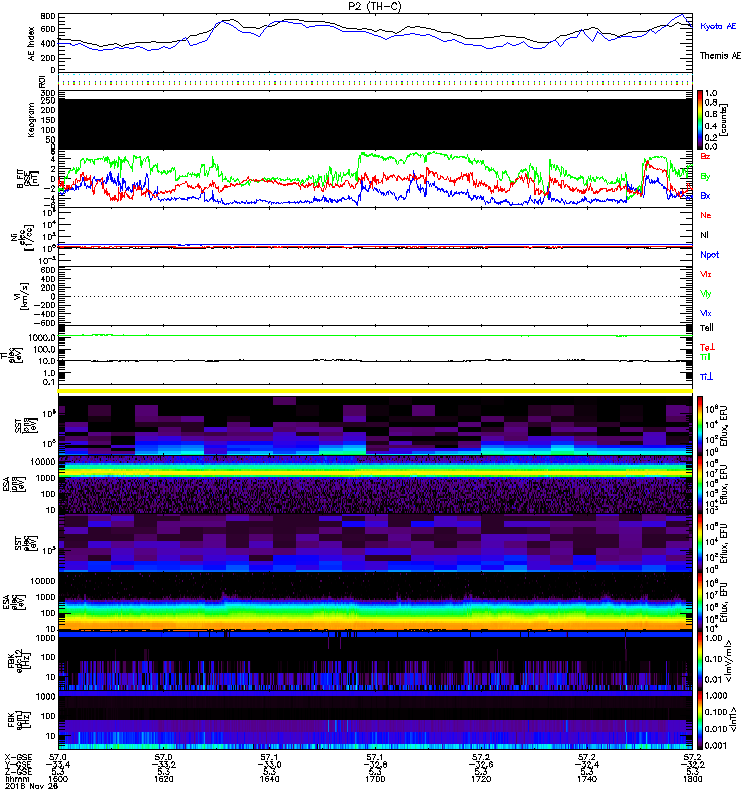Click the red Bz legend label
The width and height of the screenshot is (750, 800).
705,157
